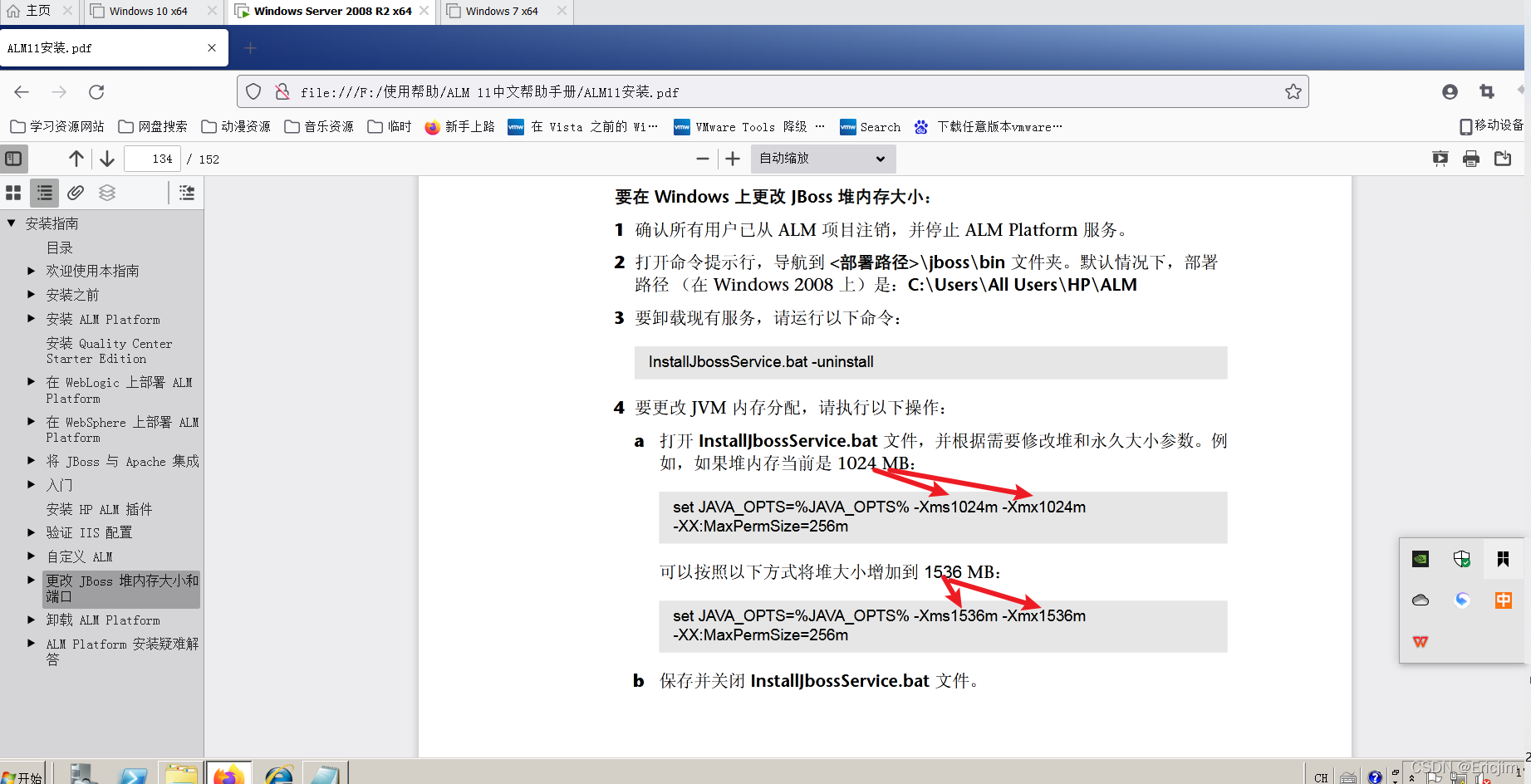Expand the 欢迎使用本指南 outline item

pyautogui.click(x=32, y=271)
